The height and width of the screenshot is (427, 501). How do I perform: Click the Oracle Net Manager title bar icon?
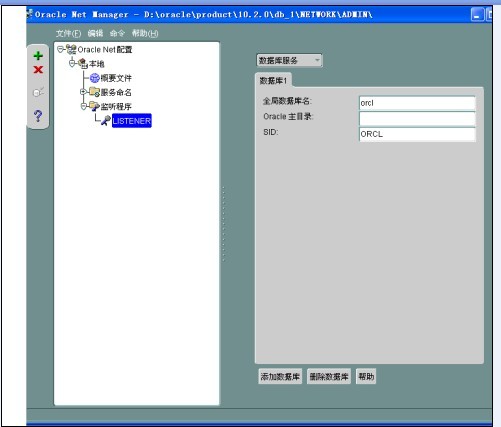coord(30,14)
